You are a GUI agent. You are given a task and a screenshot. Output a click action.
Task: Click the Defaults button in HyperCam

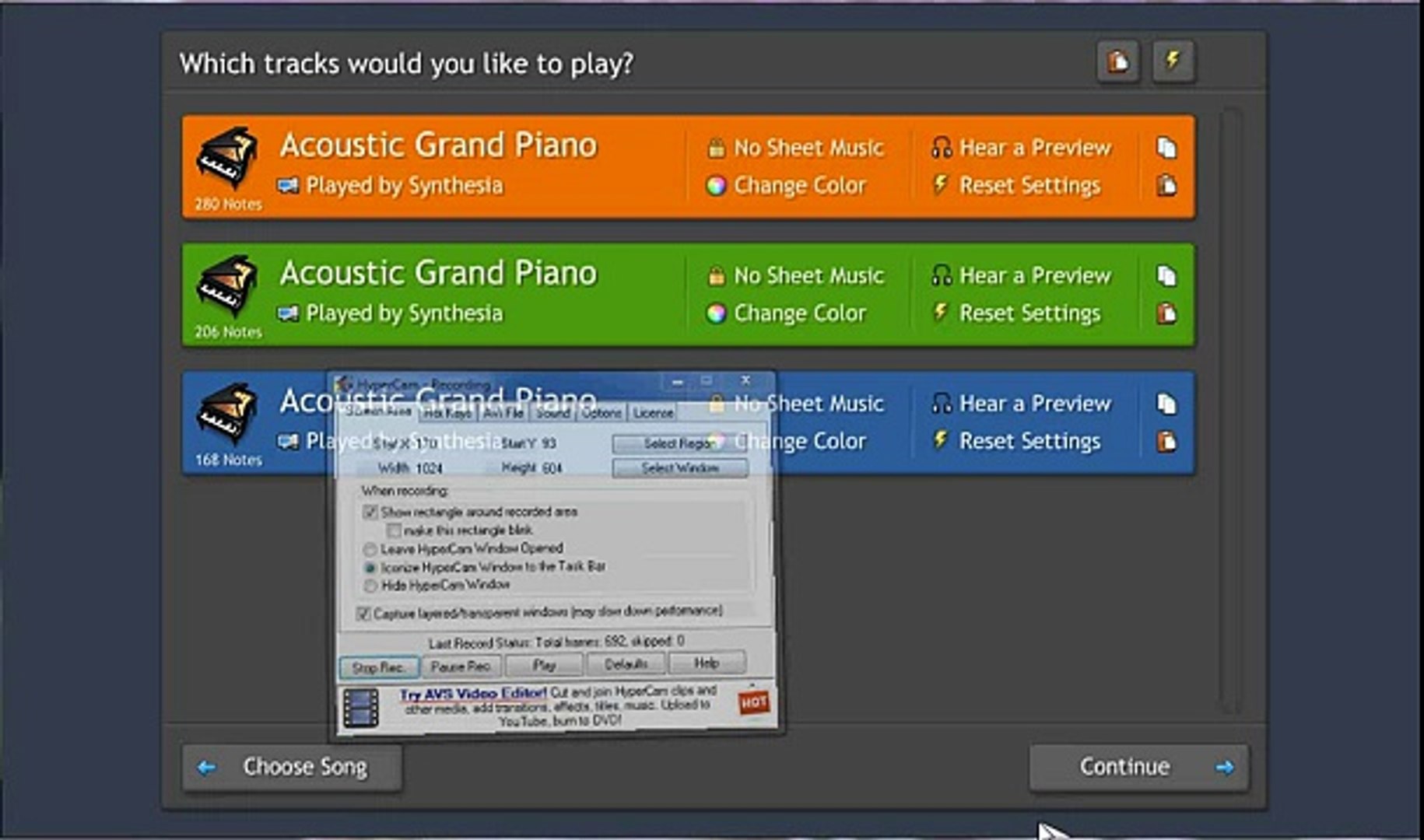[626, 664]
